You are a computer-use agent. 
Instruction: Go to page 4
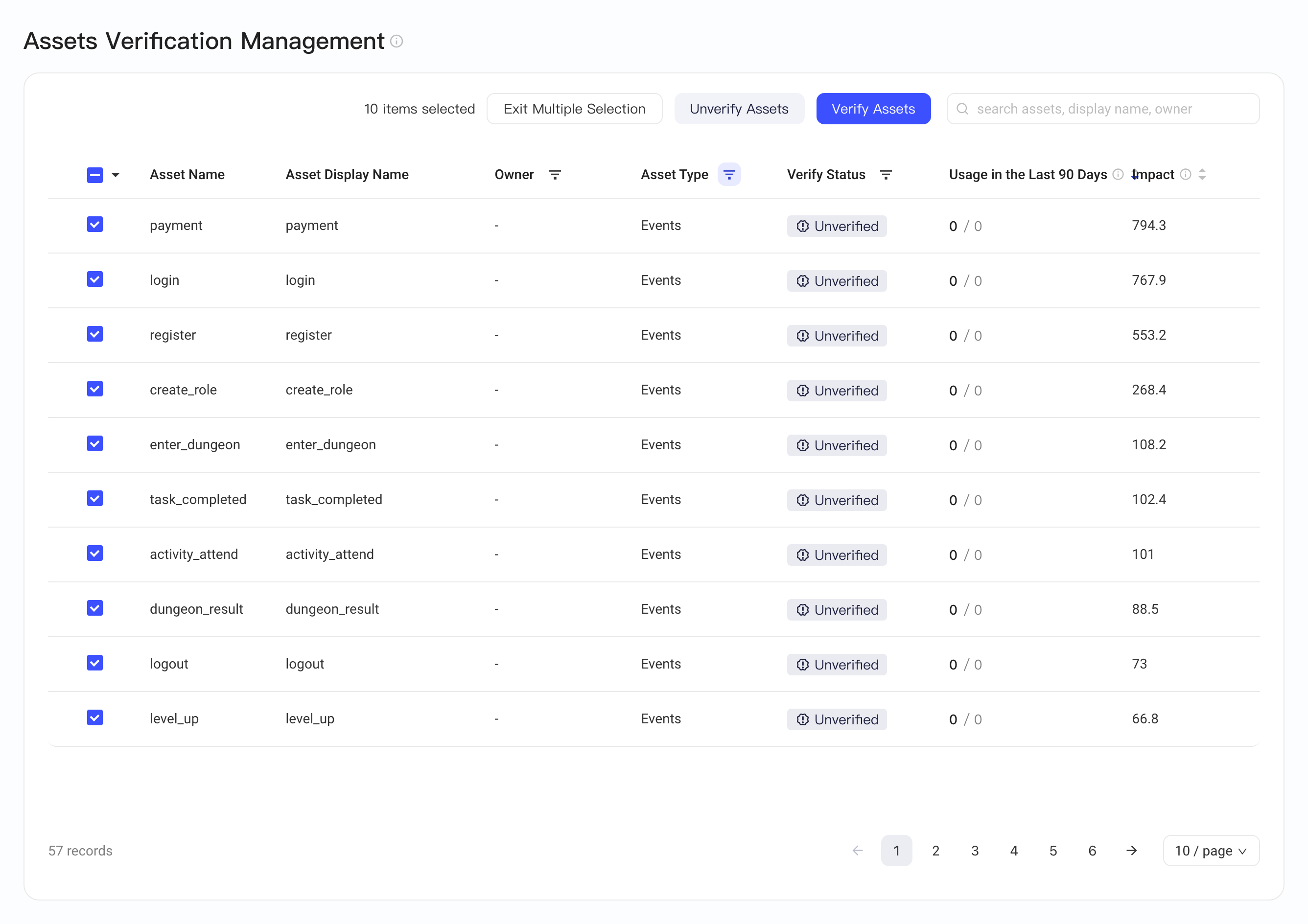click(1013, 851)
